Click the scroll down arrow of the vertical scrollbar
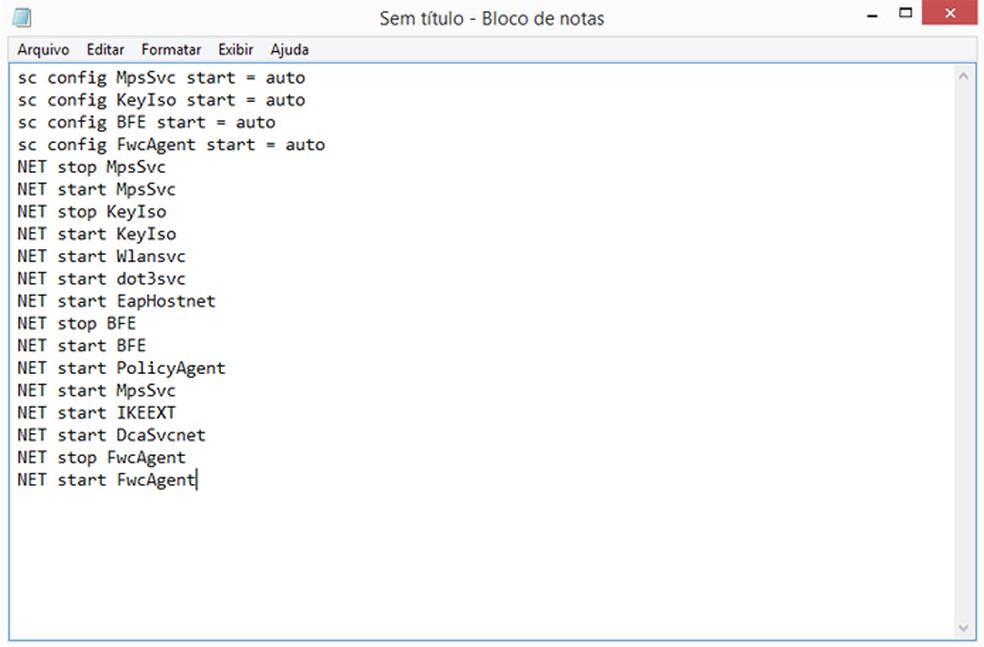984x647 pixels. click(x=964, y=628)
